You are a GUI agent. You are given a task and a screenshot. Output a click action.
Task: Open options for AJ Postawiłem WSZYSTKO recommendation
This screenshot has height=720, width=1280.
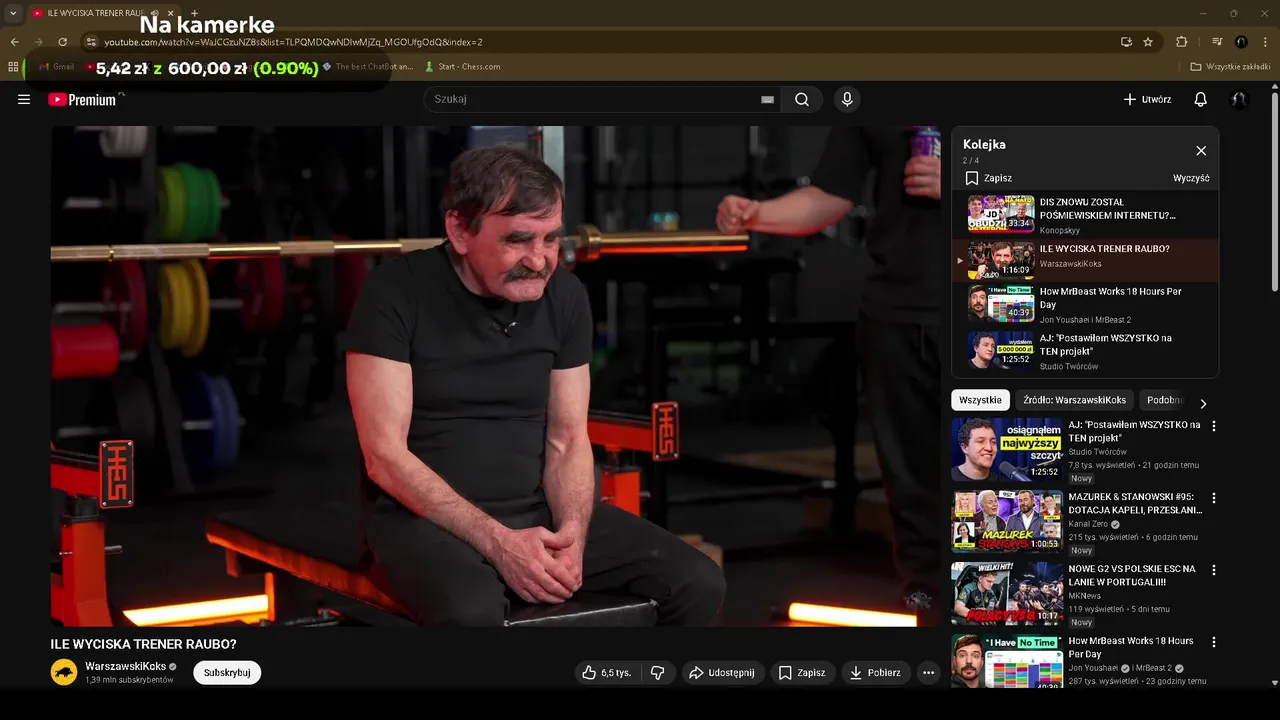pos(1214,426)
